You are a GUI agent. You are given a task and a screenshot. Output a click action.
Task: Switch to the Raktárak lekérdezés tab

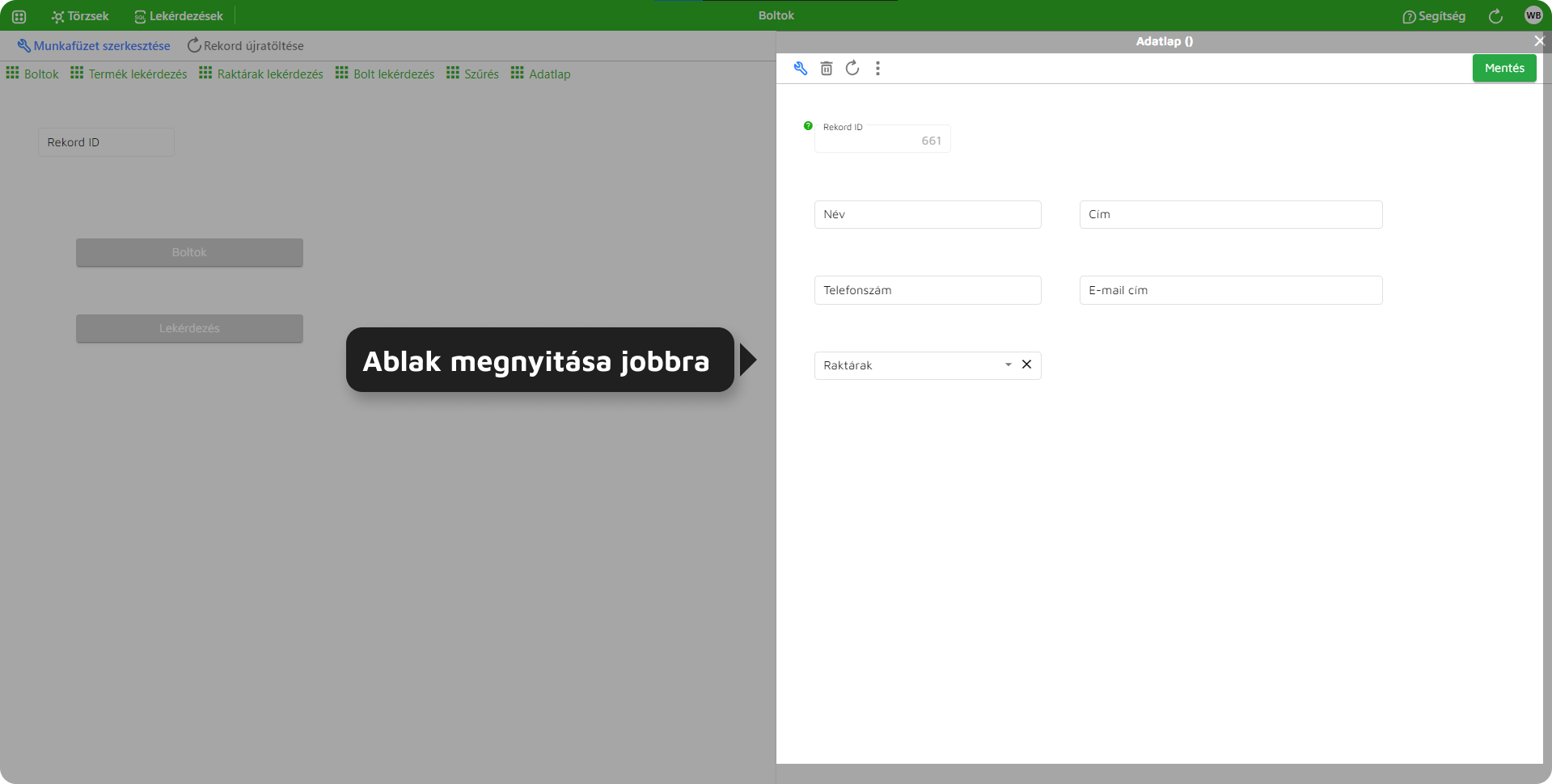(x=261, y=74)
